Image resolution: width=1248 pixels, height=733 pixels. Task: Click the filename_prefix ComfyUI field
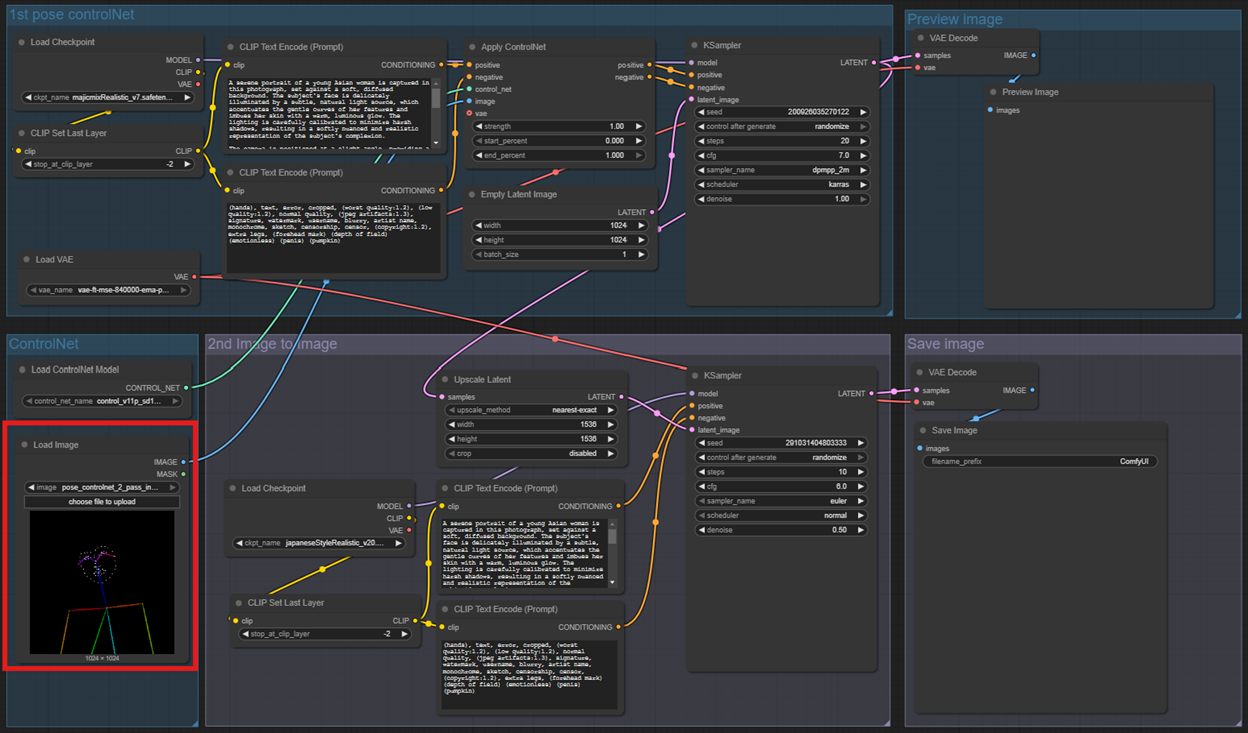(x=1039, y=462)
